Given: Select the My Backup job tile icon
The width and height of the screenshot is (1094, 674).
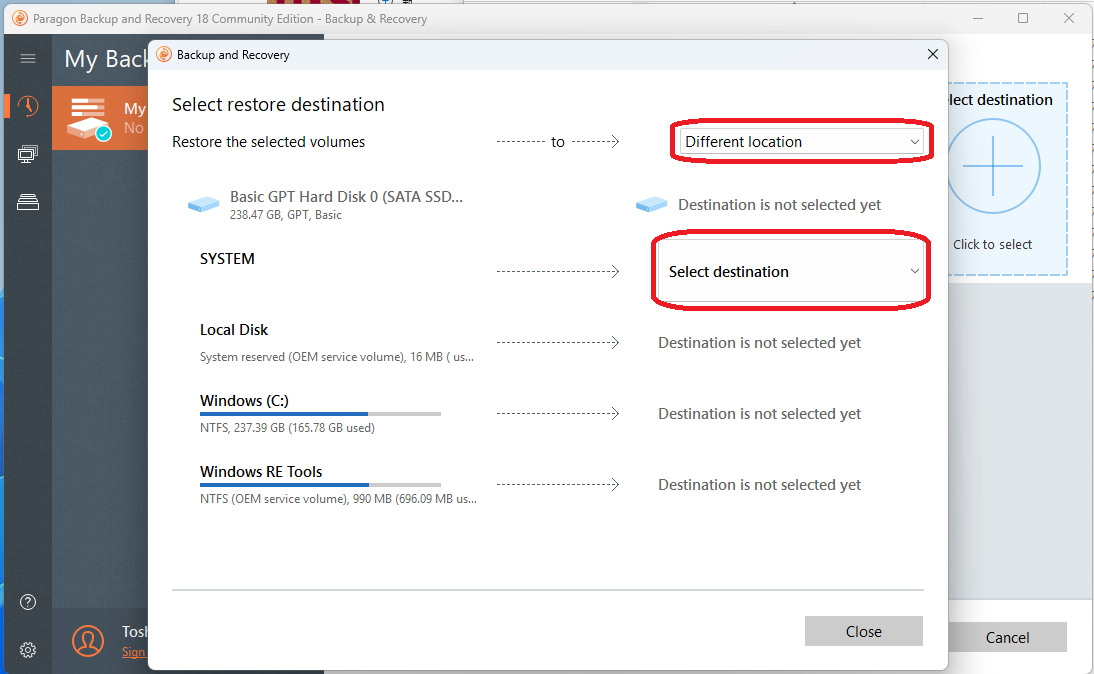Looking at the screenshot, I should click(x=89, y=119).
